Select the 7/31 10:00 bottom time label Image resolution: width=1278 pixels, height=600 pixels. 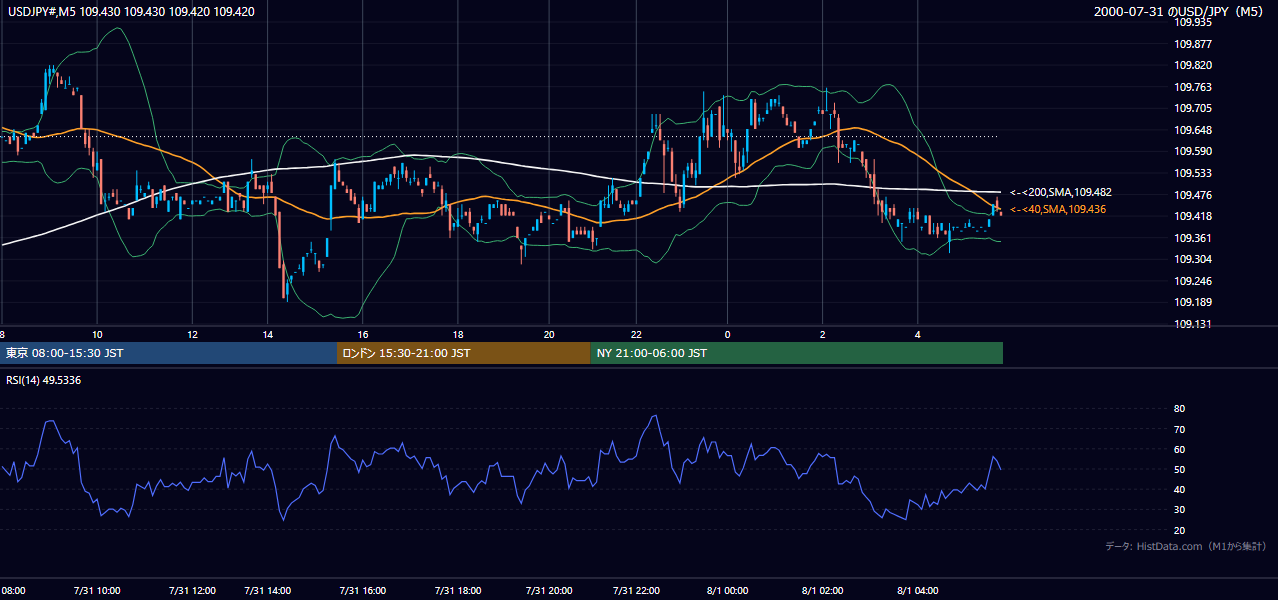point(97,591)
